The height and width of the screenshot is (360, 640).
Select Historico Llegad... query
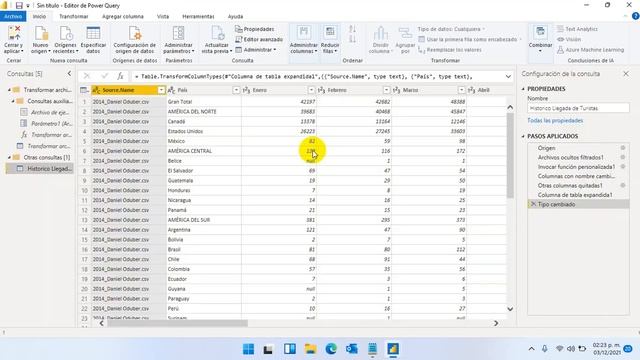(40, 169)
